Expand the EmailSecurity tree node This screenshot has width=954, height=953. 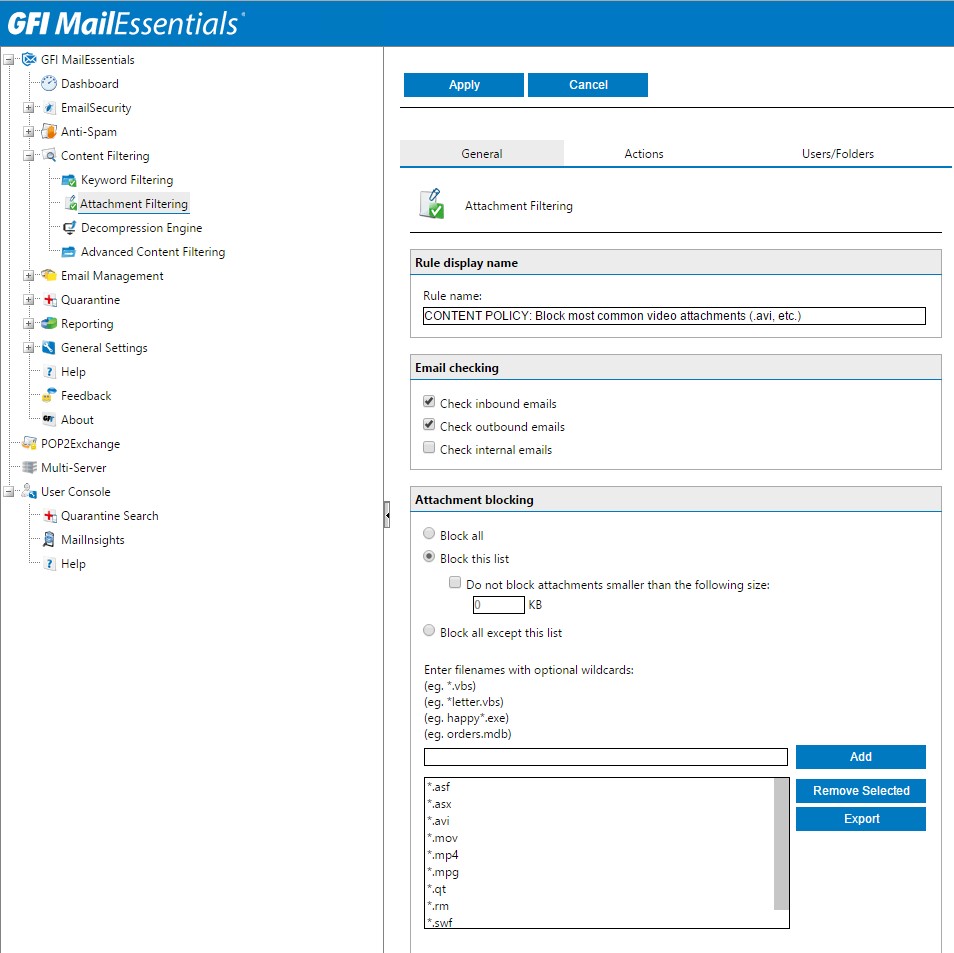click(x=29, y=108)
